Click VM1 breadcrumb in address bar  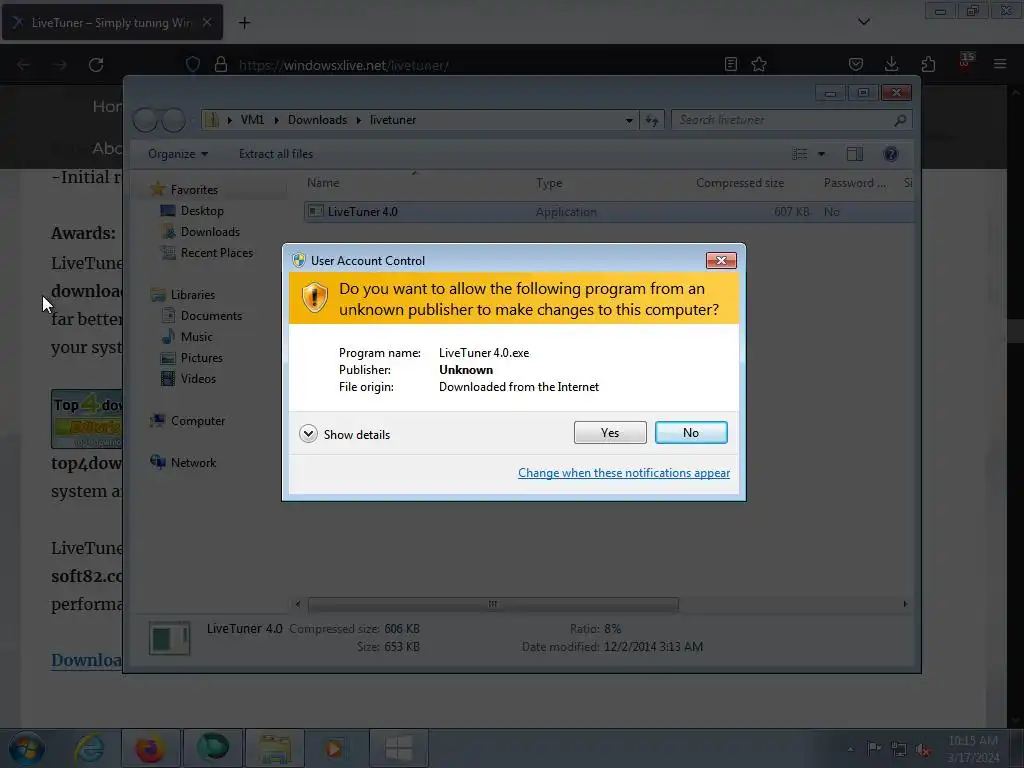(x=252, y=120)
